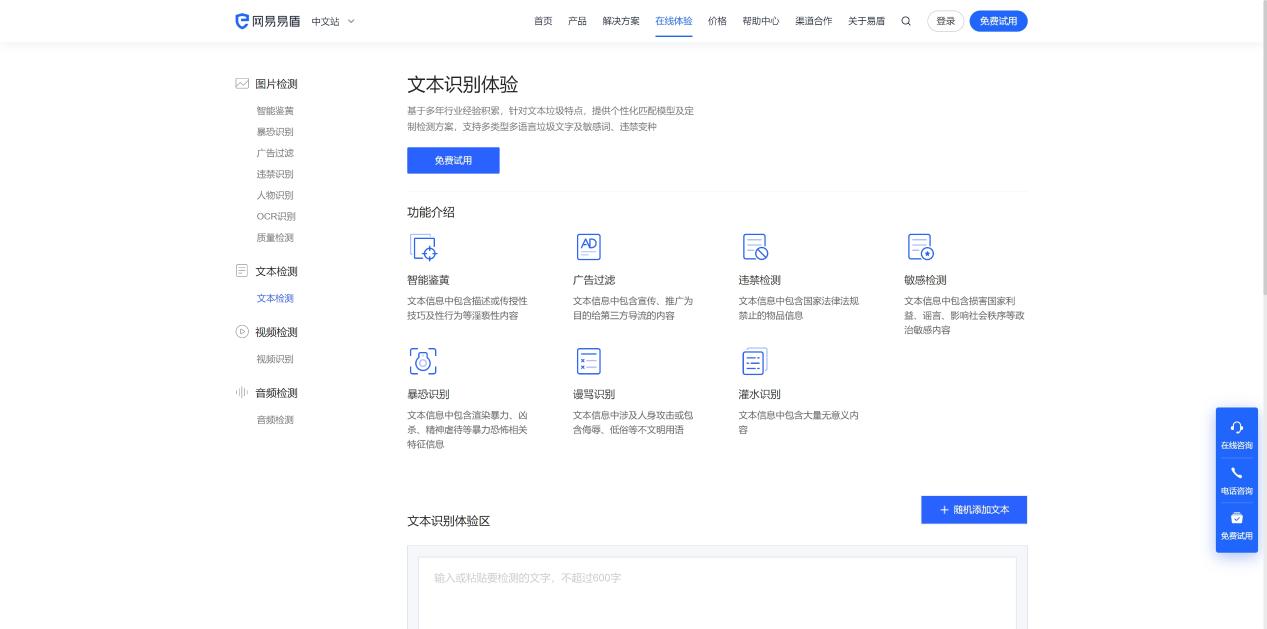Click the 文本检测 section icon
Screen dimensions: 1267x629
[x=242, y=271]
